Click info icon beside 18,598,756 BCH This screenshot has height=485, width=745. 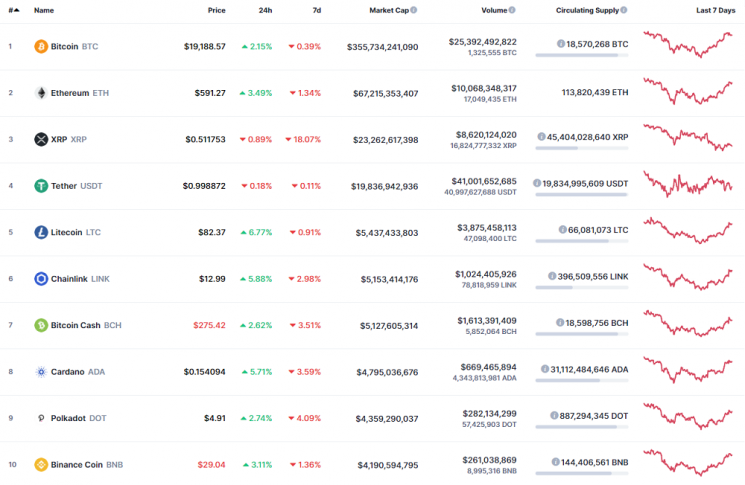point(560,323)
